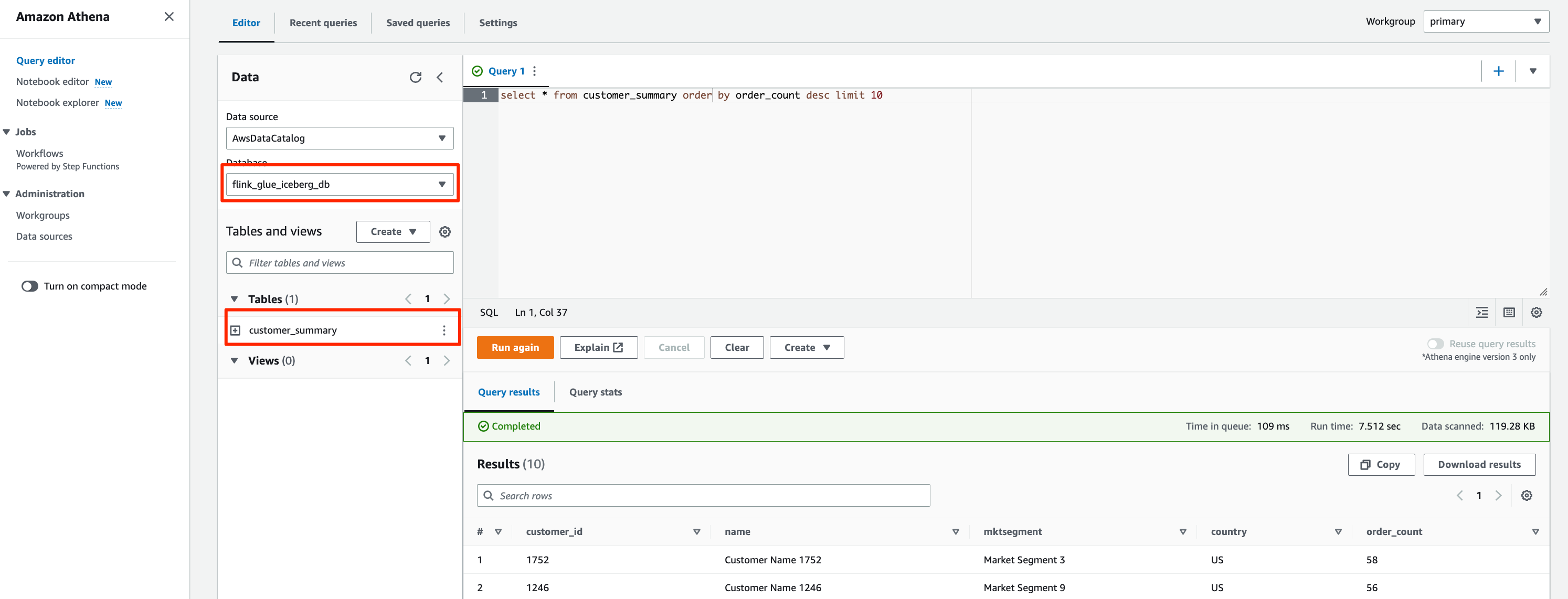This screenshot has height=599, width=1568.
Task: Click the Search rows input field
Action: click(x=703, y=496)
